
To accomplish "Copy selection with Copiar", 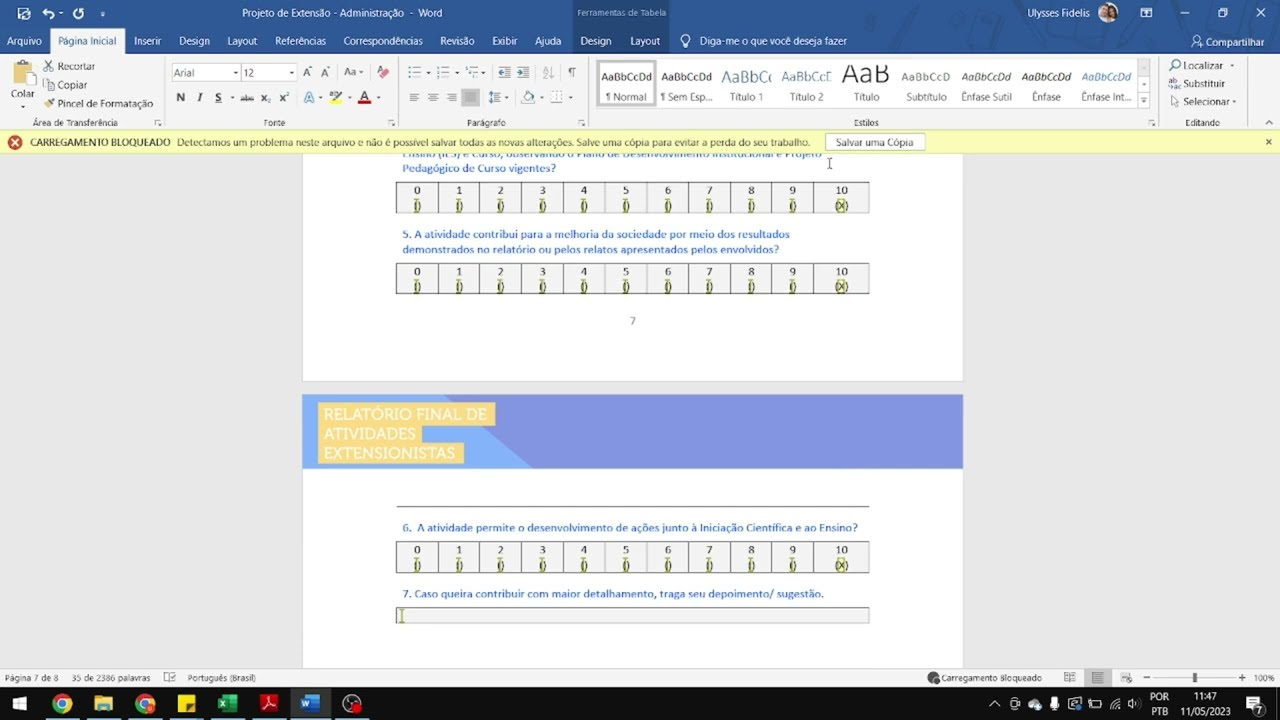I will (65, 85).
